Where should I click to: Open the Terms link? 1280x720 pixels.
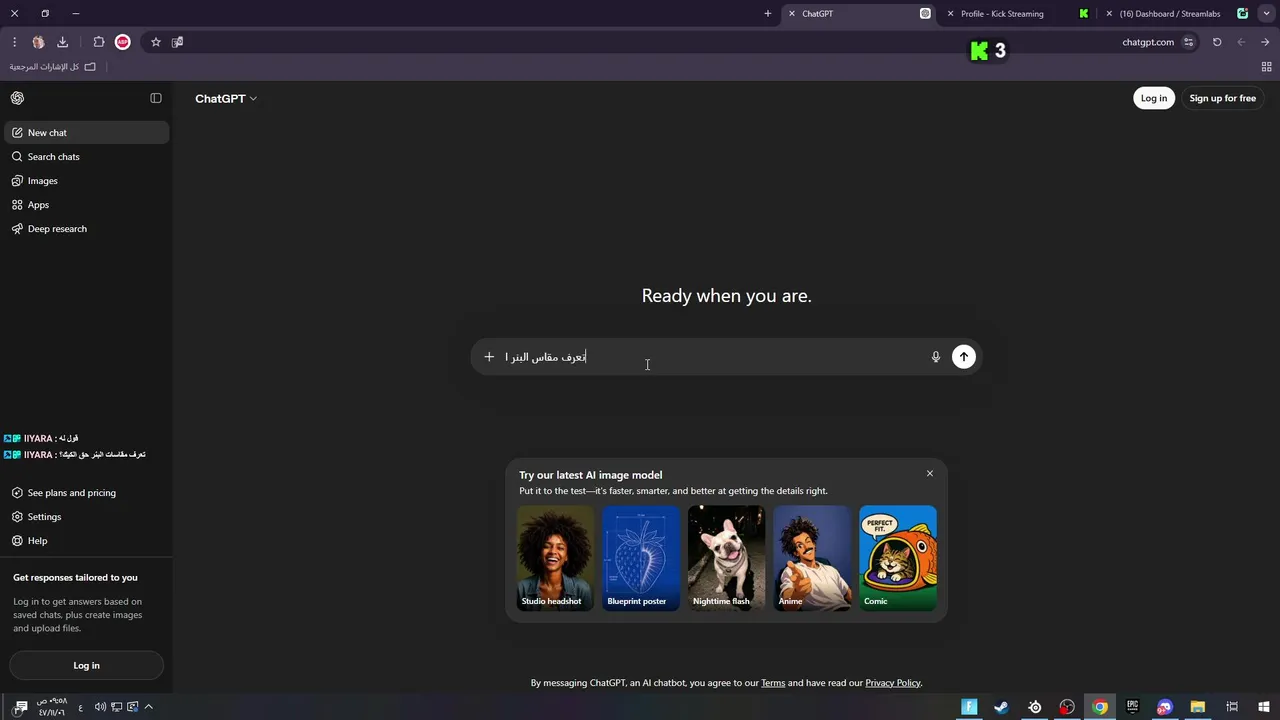click(x=773, y=683)
